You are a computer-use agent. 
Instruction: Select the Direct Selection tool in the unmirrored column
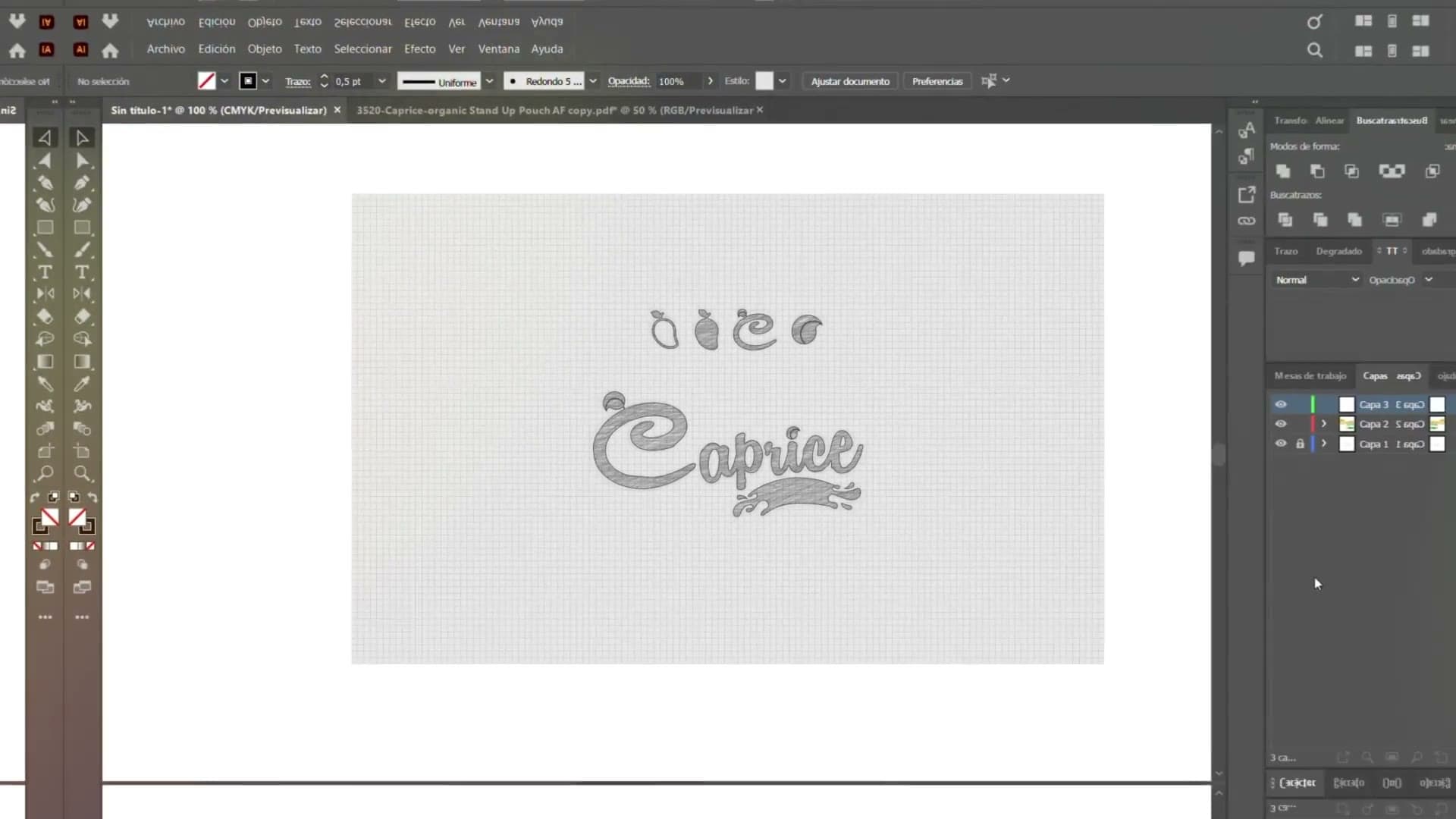point(82,161)
